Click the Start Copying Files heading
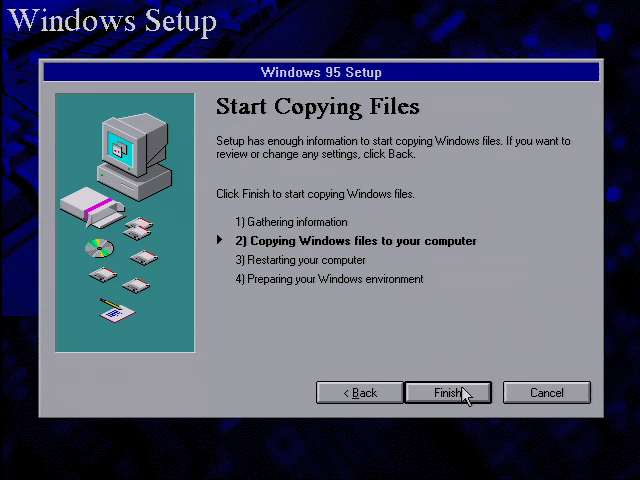 click(318, 107)
